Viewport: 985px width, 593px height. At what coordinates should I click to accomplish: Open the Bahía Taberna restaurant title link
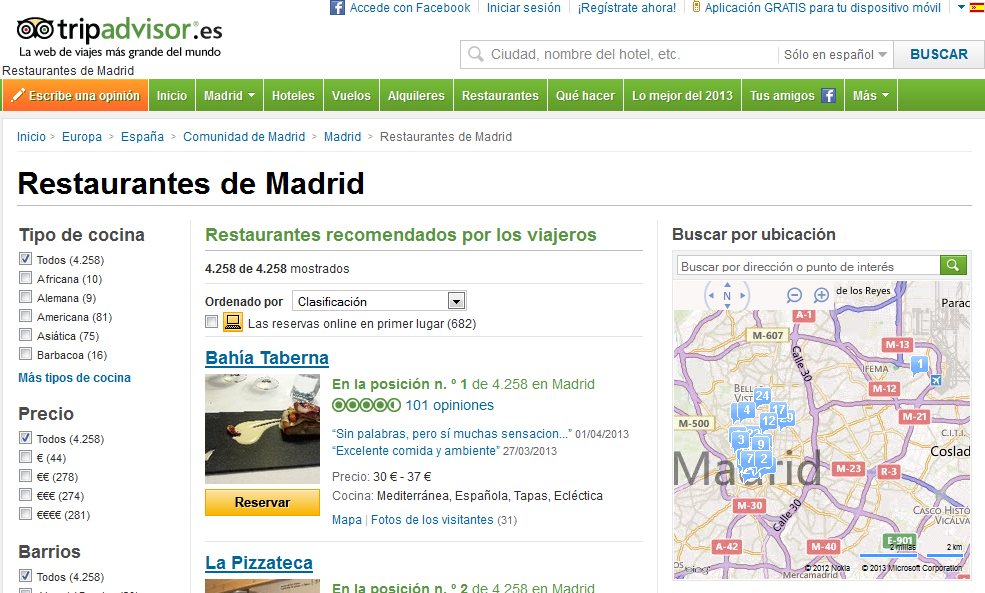(x=267, y=357)
